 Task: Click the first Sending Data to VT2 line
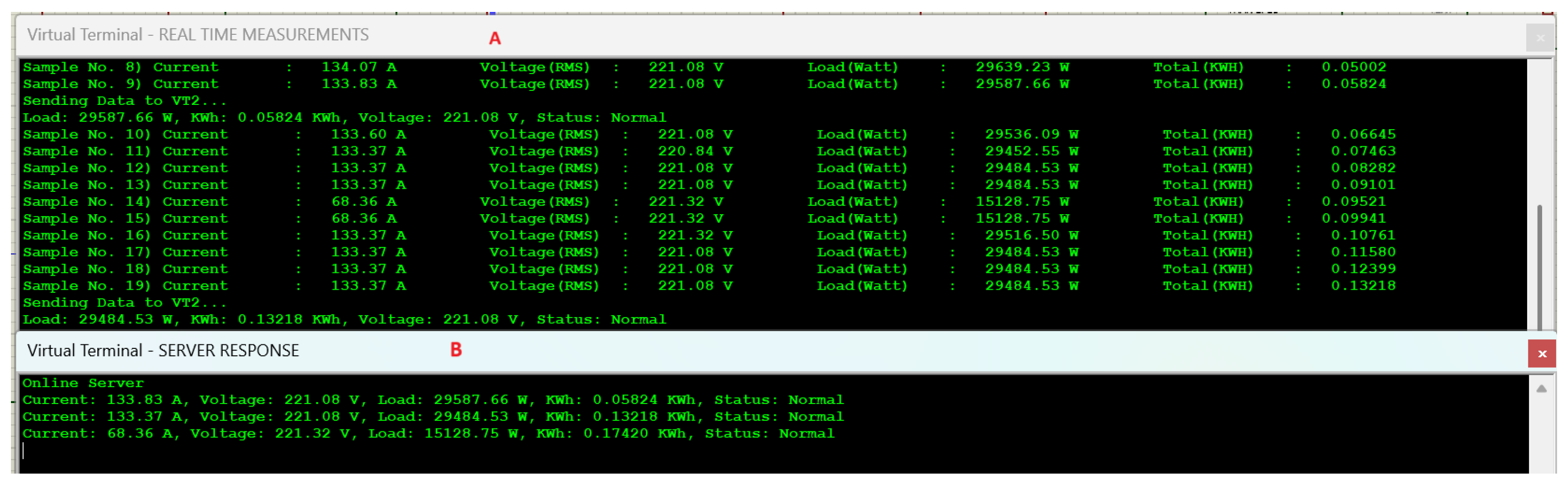point(124,101)
